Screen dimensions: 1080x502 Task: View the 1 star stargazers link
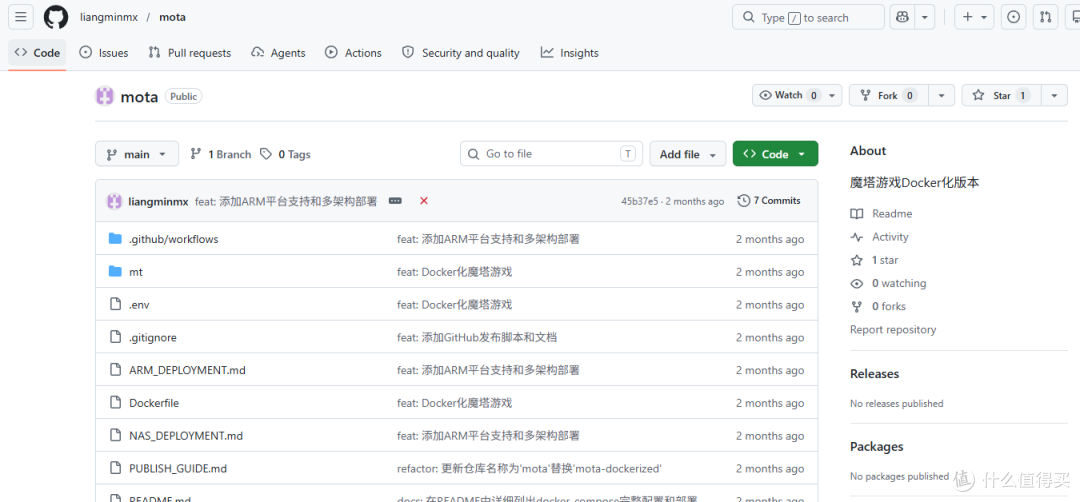click(x=884, y=260)
